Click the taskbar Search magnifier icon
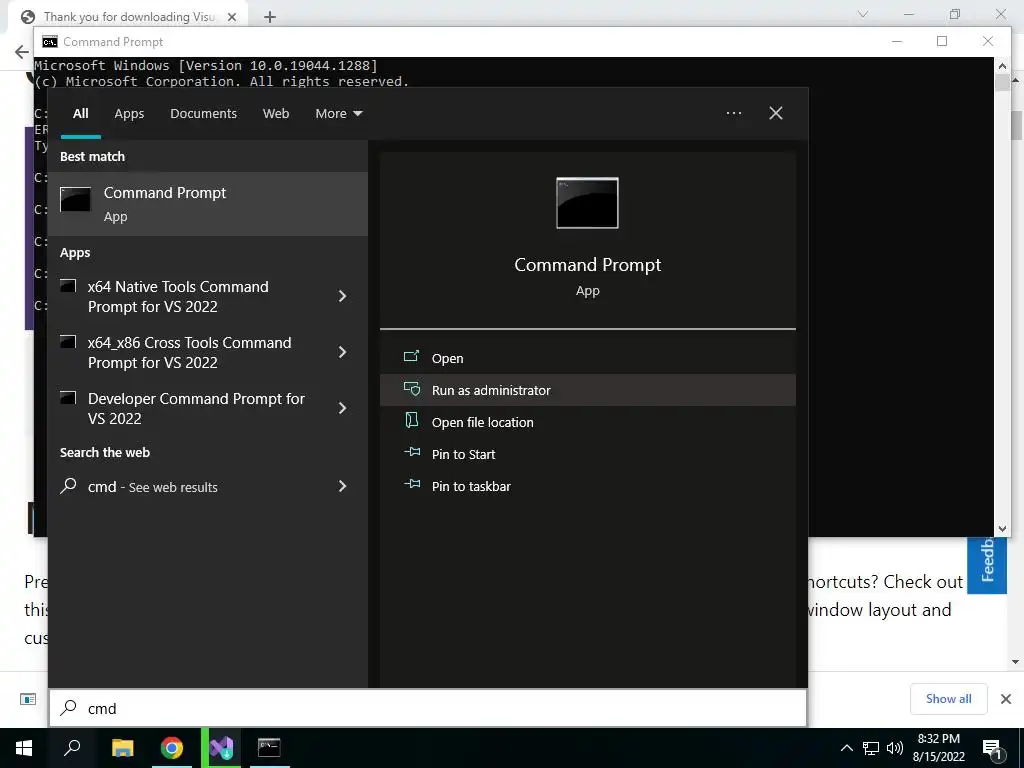This screenshot has height=768, width=1024. [x=72, y=748]
